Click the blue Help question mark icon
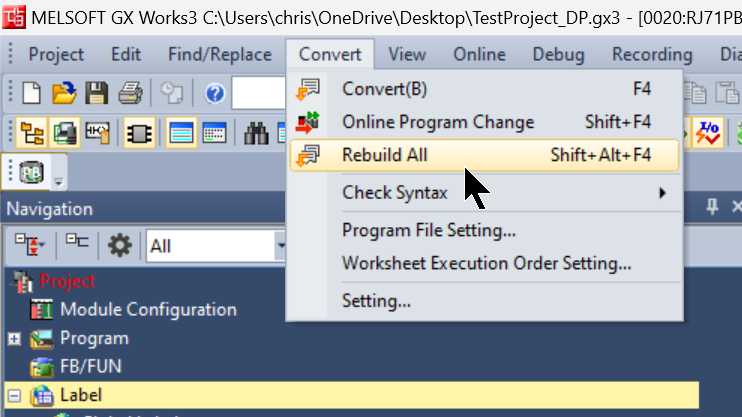Image resolution: width=742 pixels, height=417 pixels. [215, 93]
